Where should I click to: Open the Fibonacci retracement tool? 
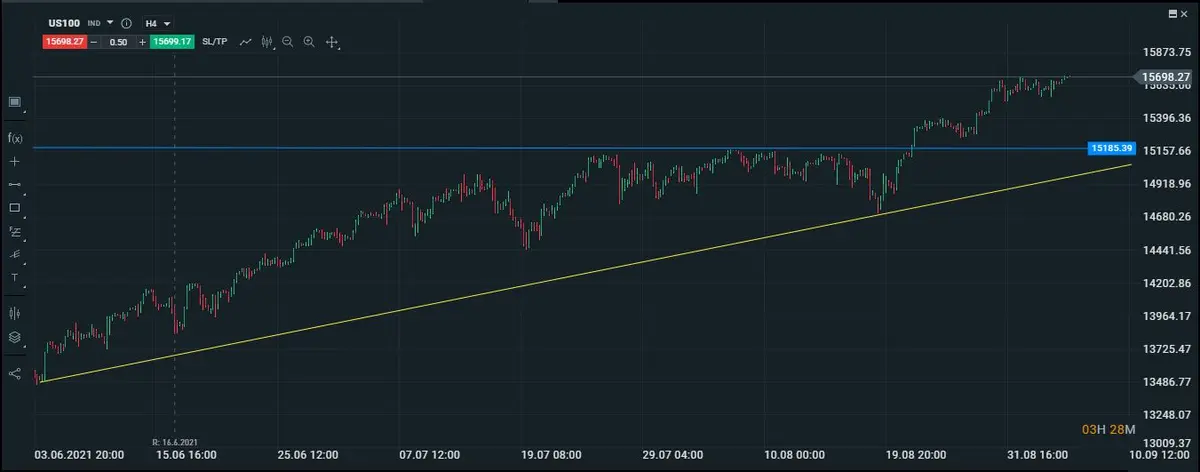tap(15, 231)
